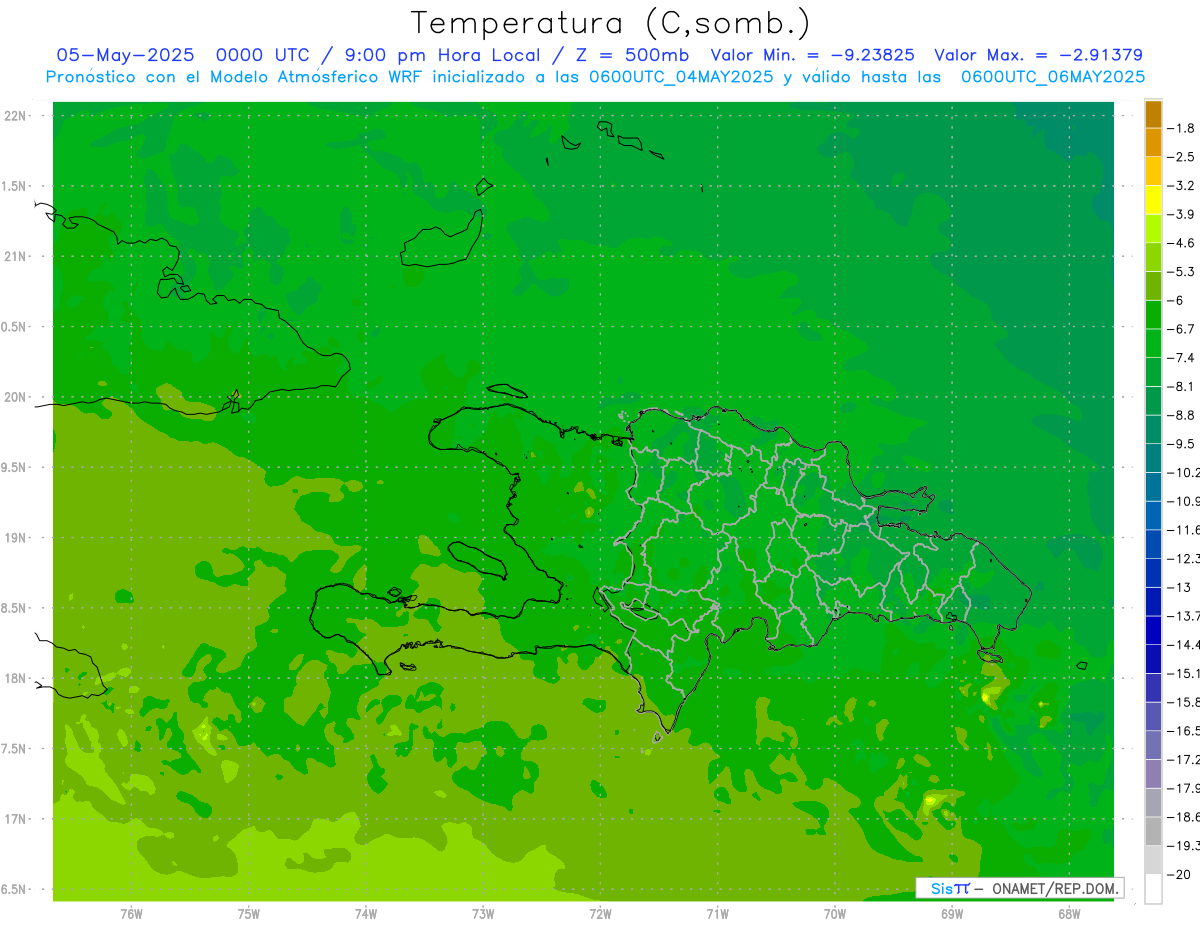
Task: Click the "-12.3" legend value
Action: (x=1183, y=558)
